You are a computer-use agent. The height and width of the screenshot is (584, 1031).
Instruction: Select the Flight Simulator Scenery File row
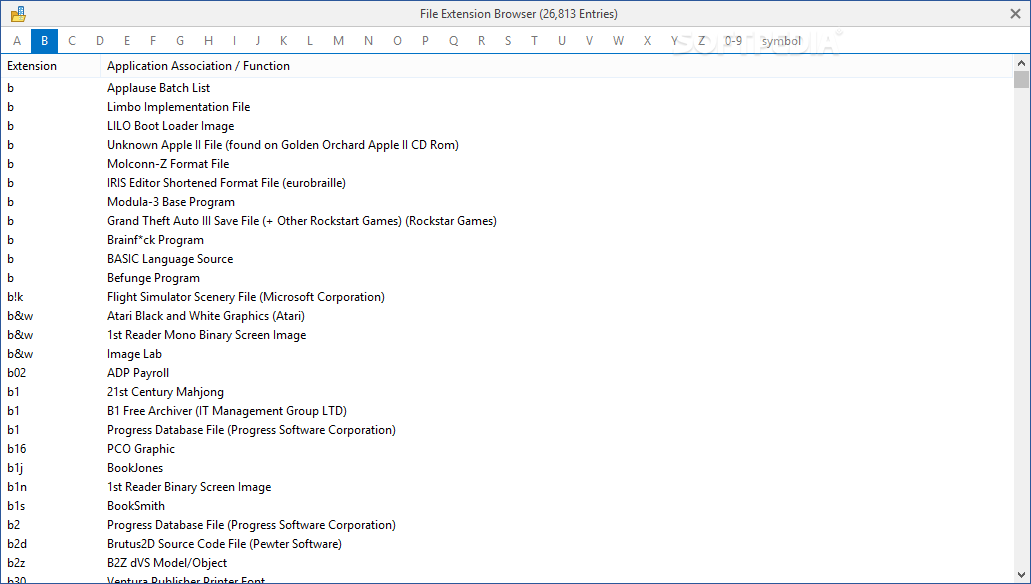506,297
